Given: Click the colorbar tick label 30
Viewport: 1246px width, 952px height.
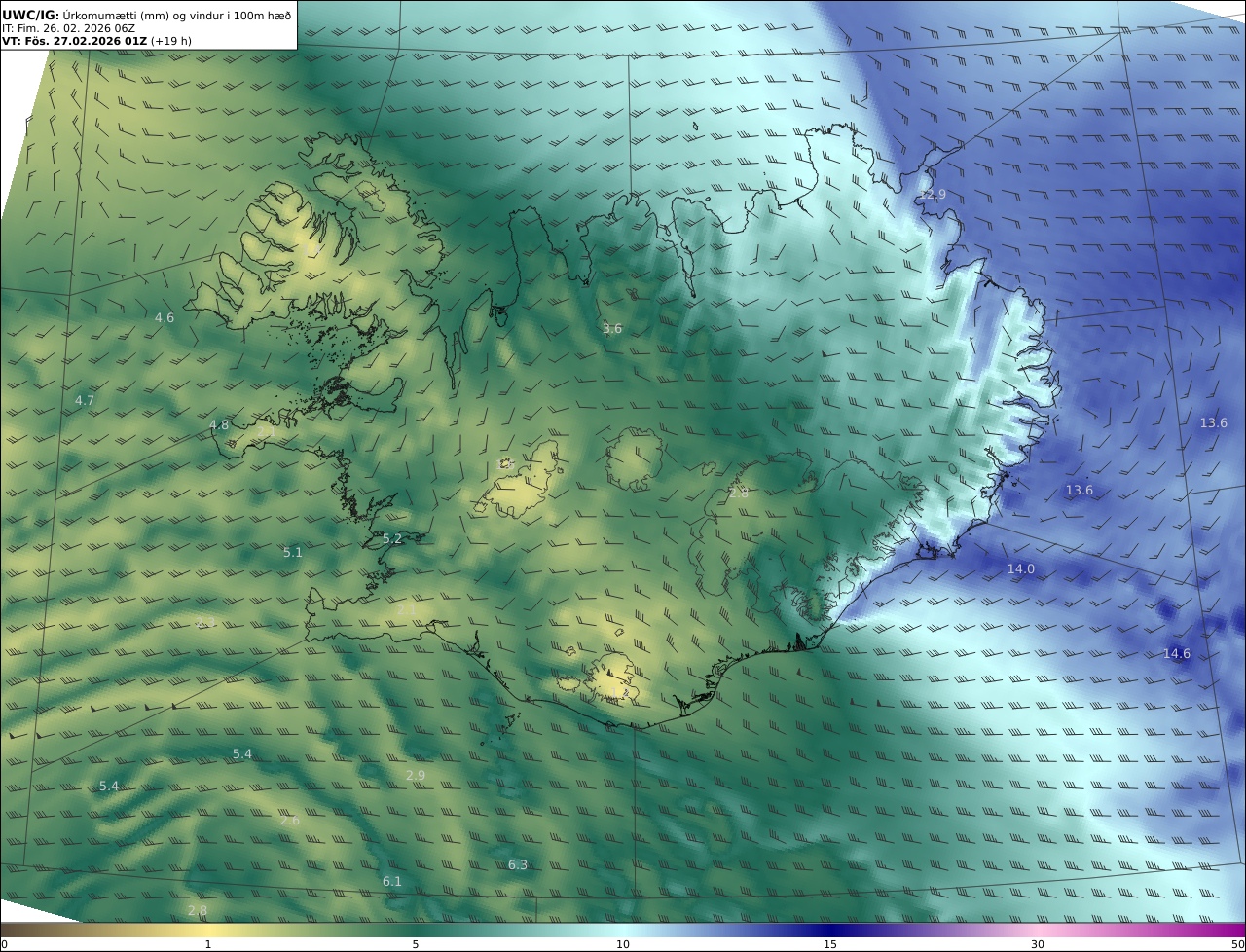Looking at the screenshot, I should point(1038,944).
